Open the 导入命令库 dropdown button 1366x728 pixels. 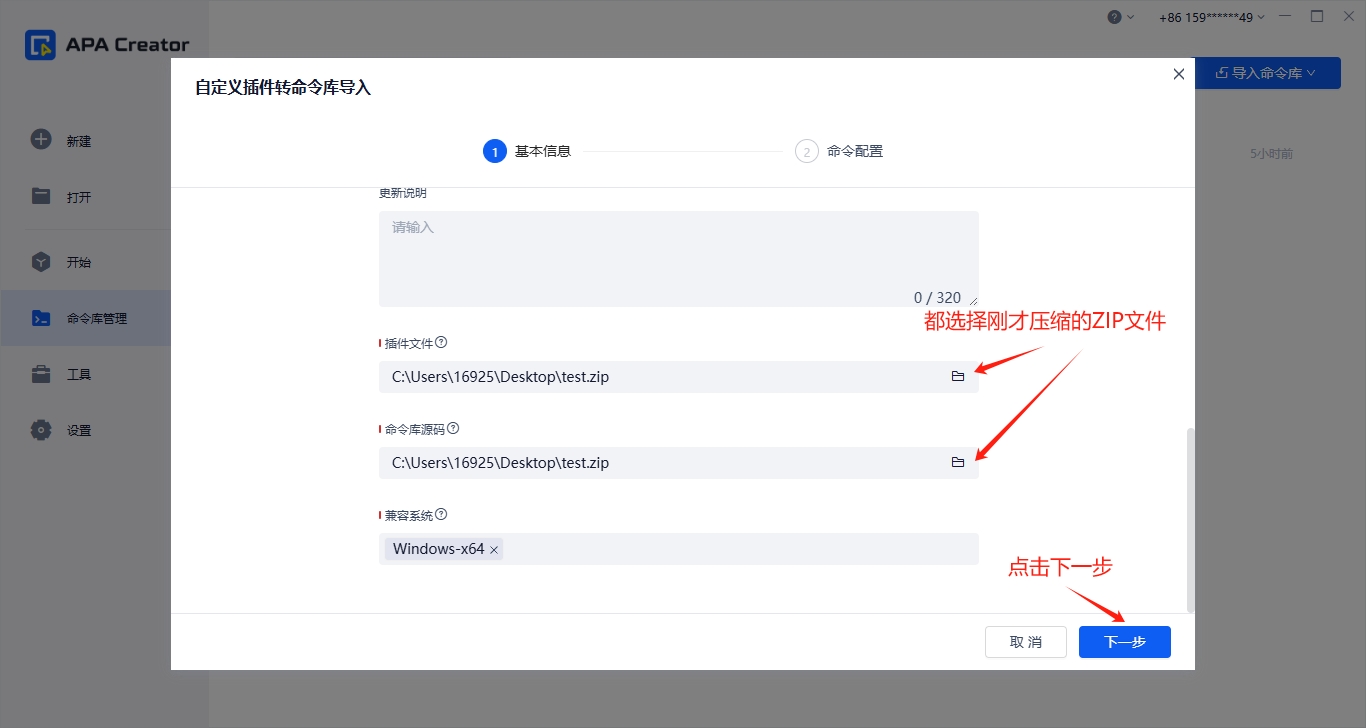click(x=1268, y=73)
